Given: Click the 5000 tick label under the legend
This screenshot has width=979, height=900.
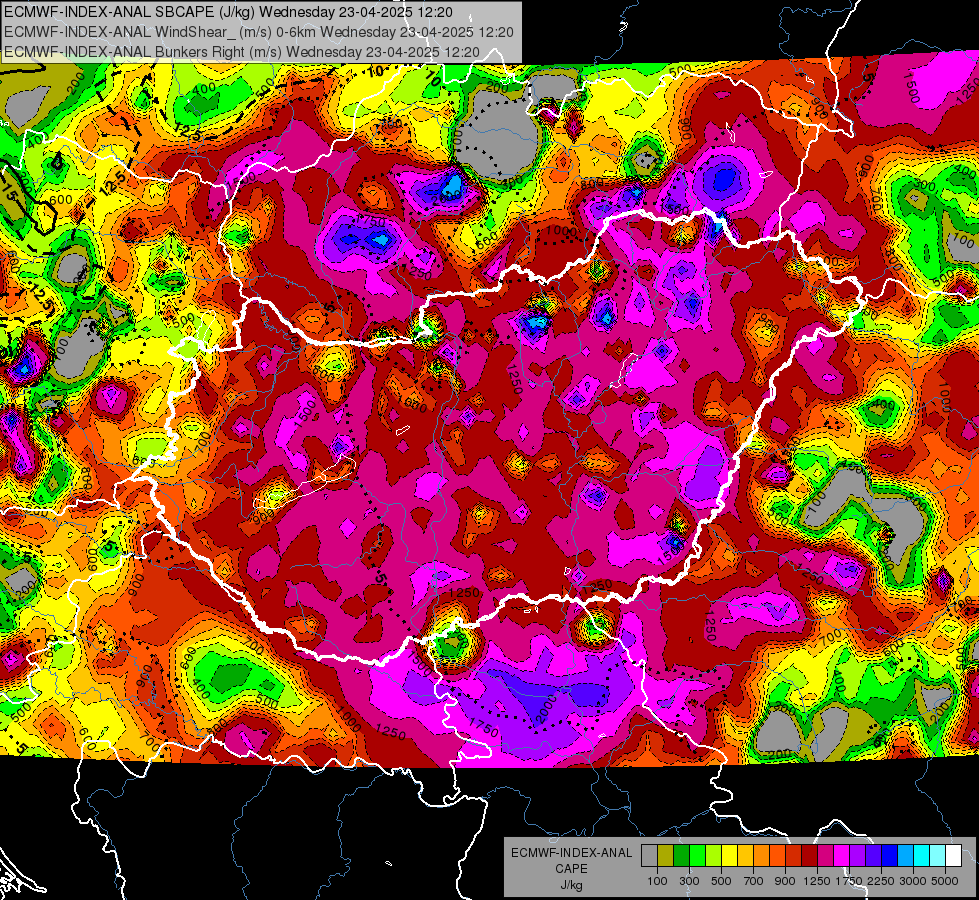Looking at the screenshot, I should coord(945,881).
